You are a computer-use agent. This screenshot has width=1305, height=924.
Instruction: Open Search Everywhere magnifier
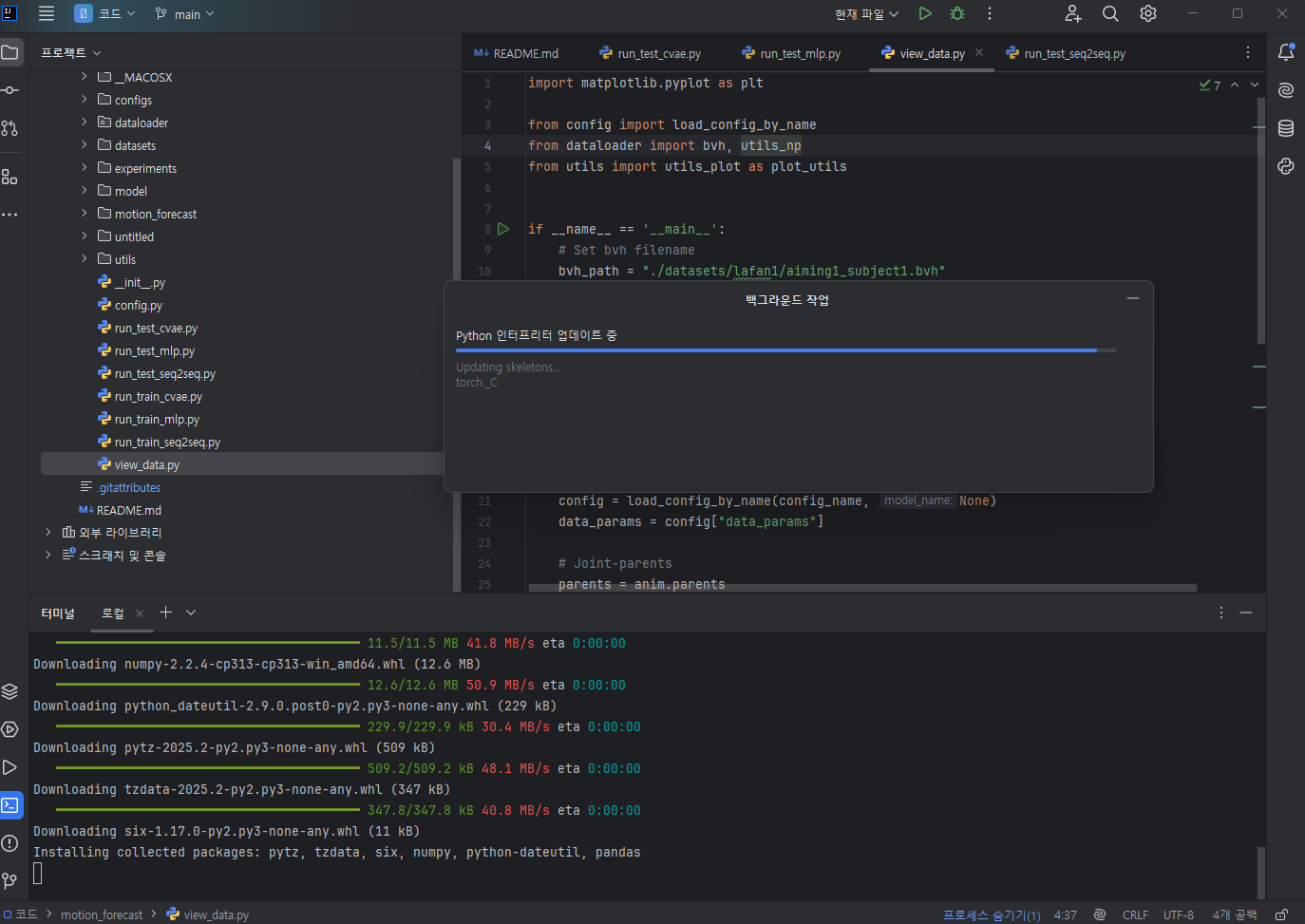click(x=1110, y=13)
